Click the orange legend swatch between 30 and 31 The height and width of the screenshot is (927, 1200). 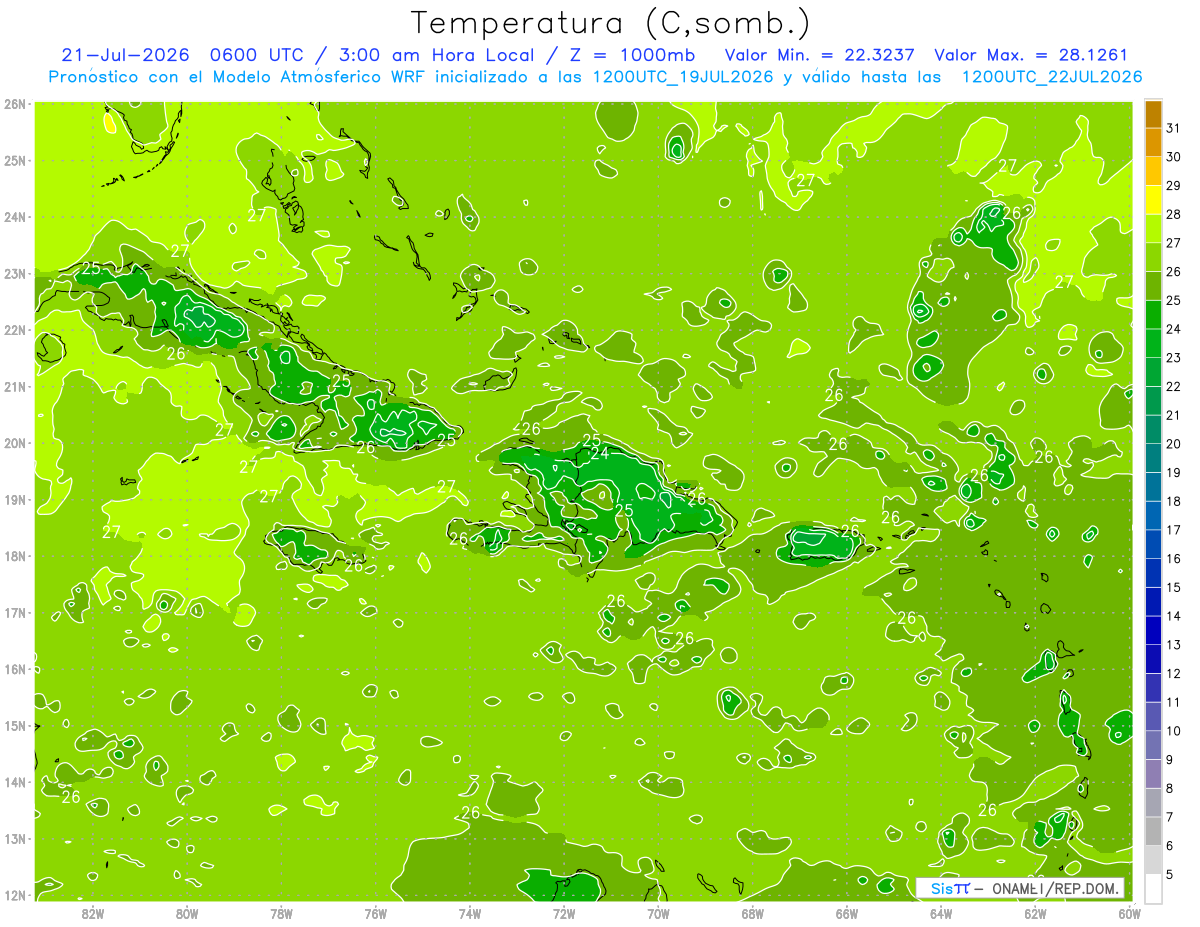[x=1153, y=143]
